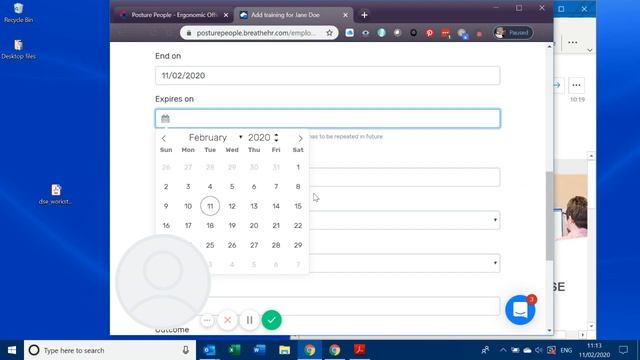Click ellipsis menu in background window toolbar

click(573, 42)
